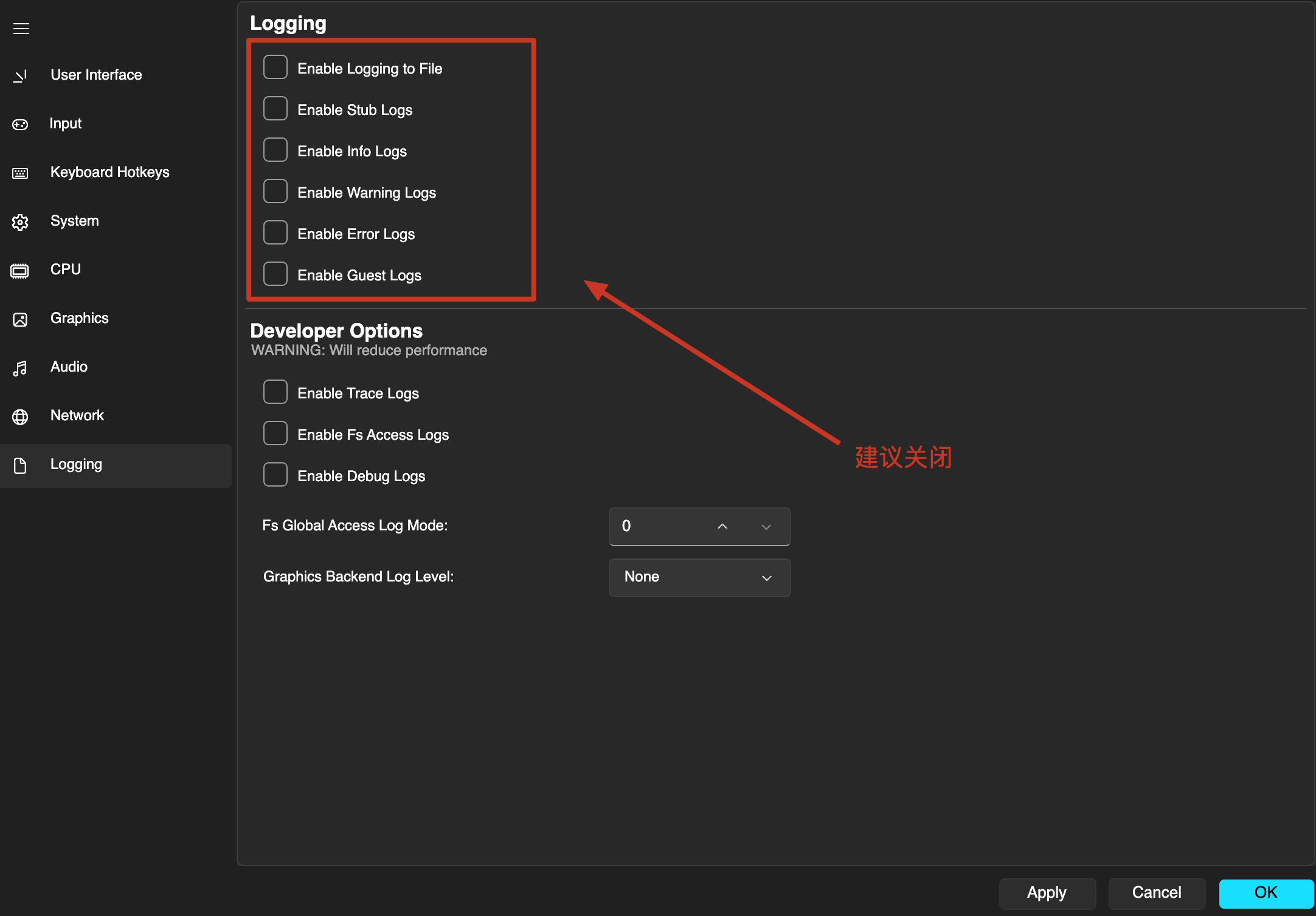
Task: Click the CPU chip icon
Action: tap(20, 270)
